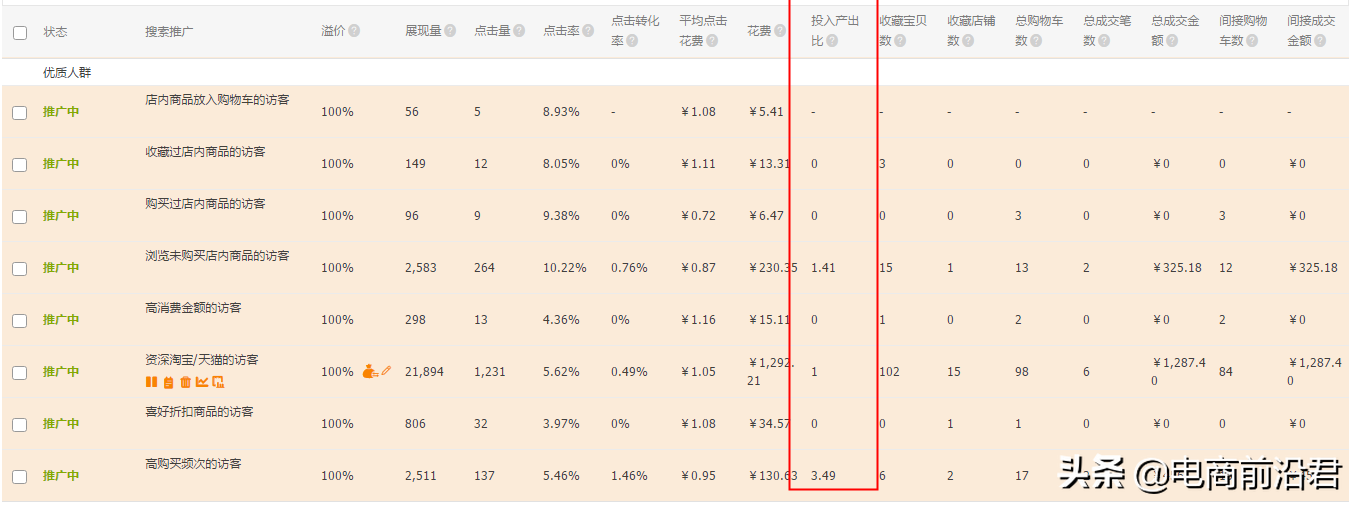Click impressions value 2,583
The width and height of the screenshot is (1358, 507).
tap(421, 268)
